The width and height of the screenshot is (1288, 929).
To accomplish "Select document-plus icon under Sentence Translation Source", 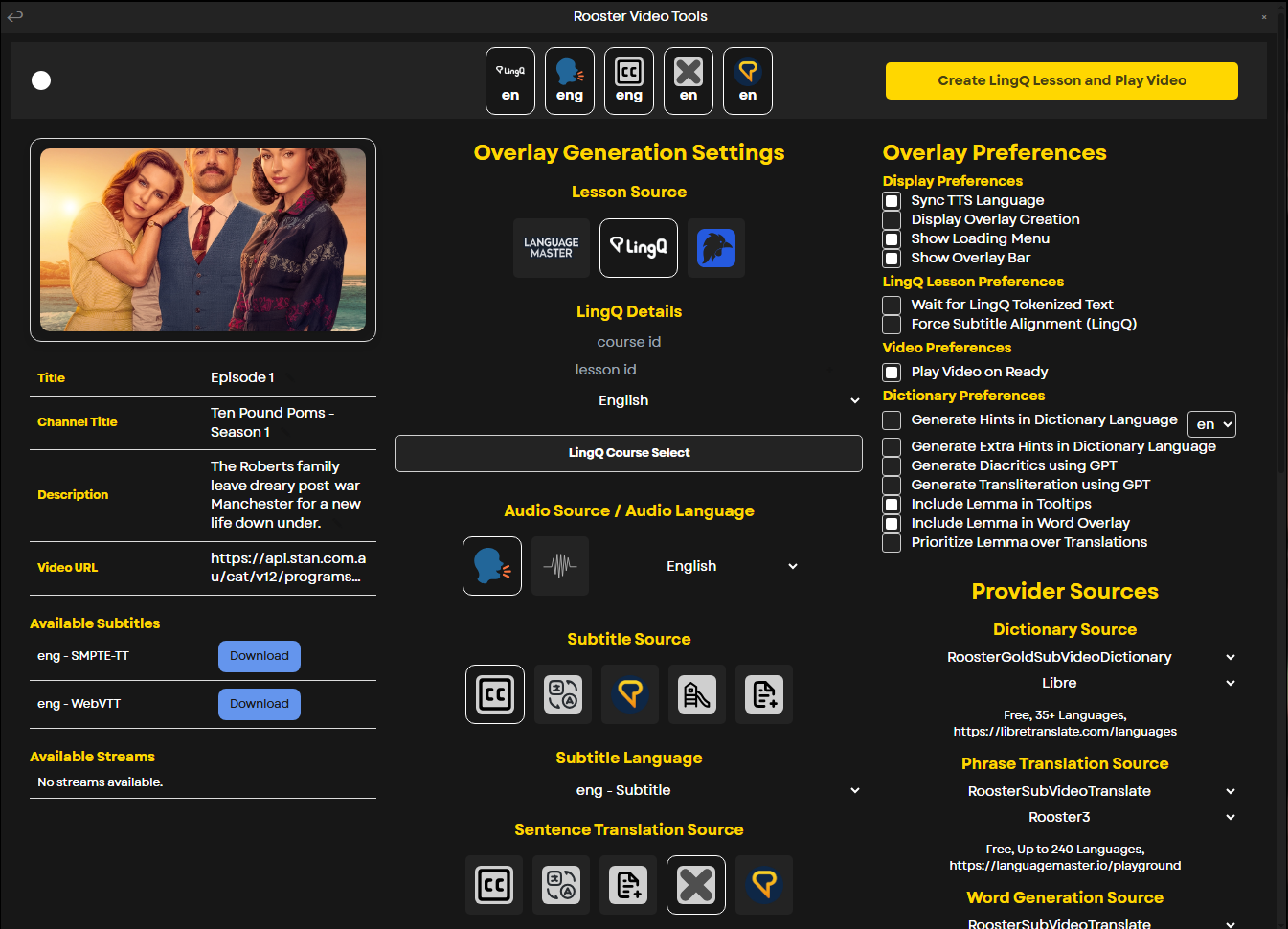I will [628, 885].
